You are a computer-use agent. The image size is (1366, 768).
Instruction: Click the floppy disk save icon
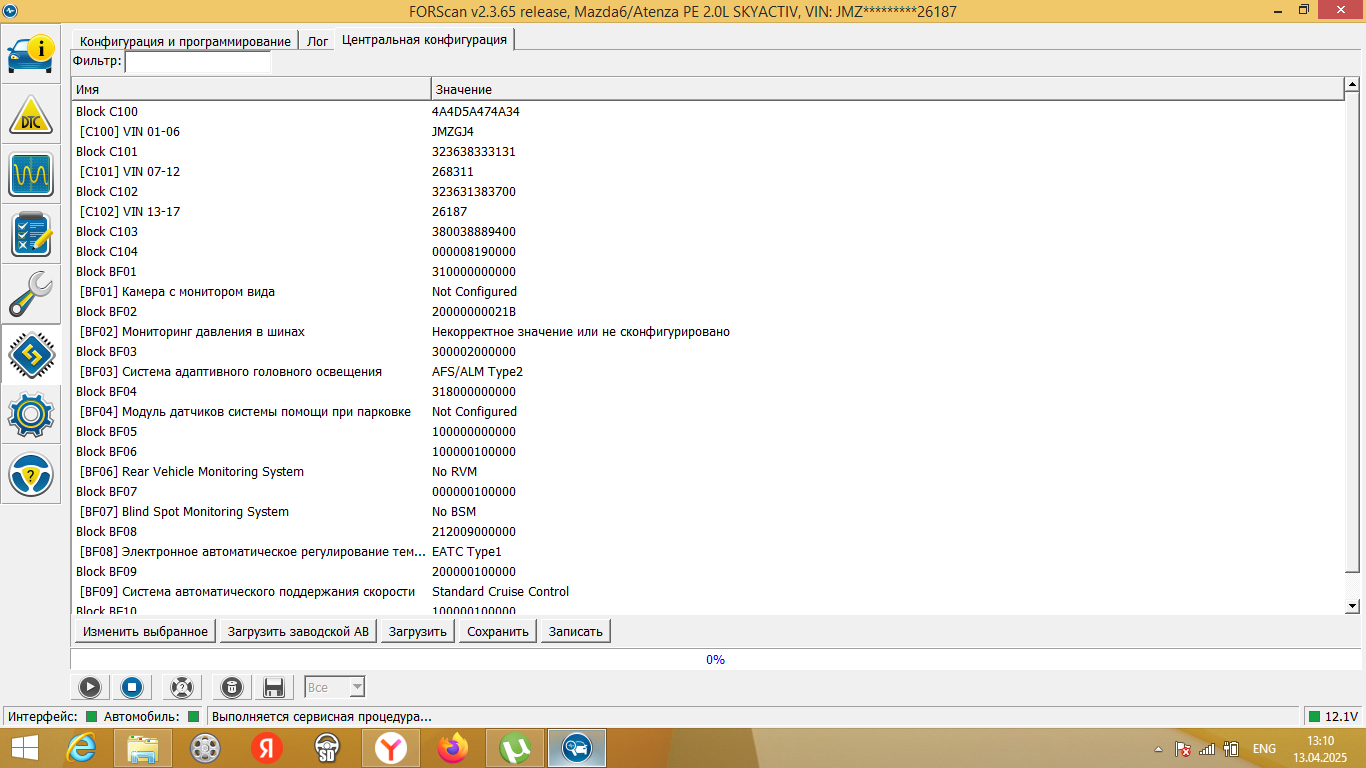(273, 687)
